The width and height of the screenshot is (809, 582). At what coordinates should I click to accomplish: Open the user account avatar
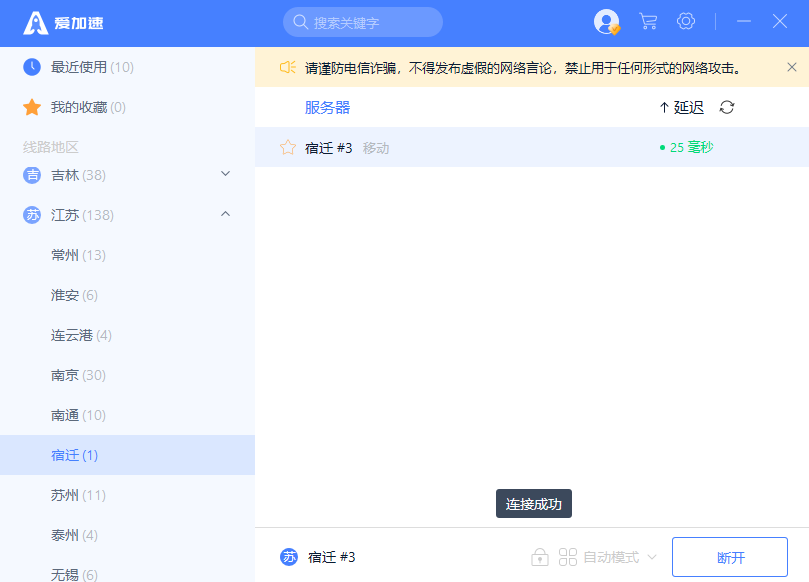tap(606, 22)
